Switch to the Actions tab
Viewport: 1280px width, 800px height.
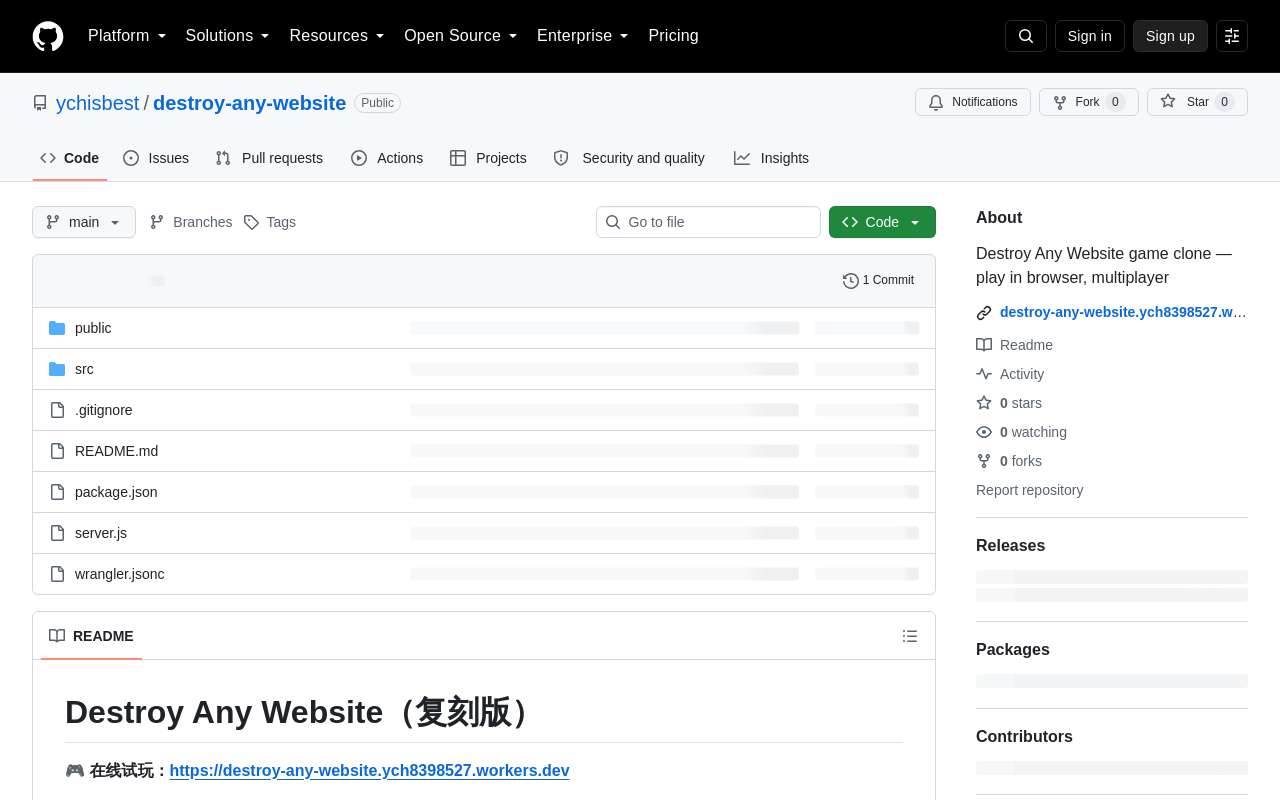click(387, 158)
